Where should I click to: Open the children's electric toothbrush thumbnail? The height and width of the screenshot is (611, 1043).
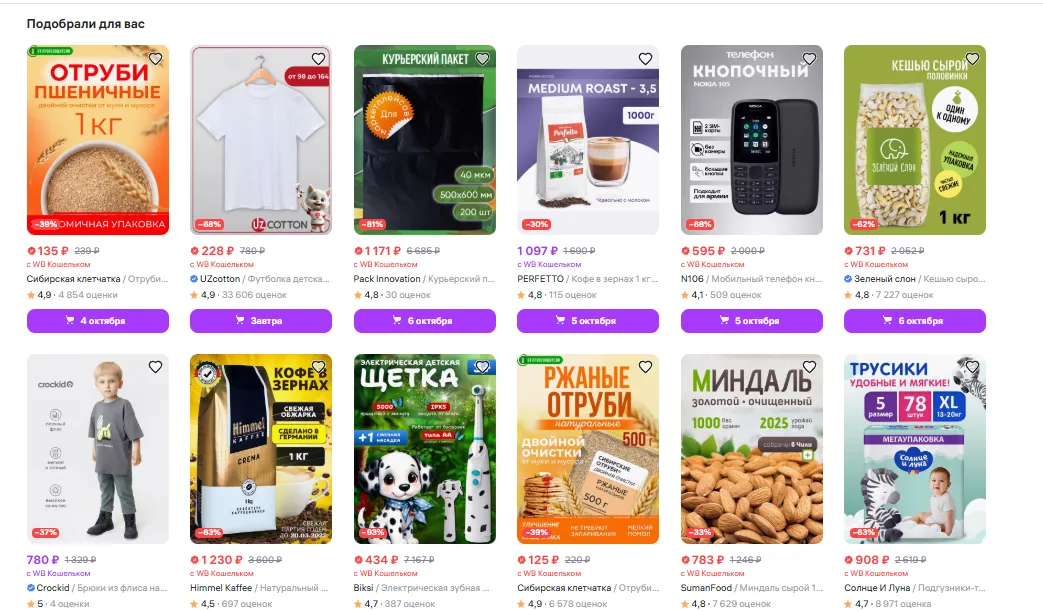tap(424, 449)
